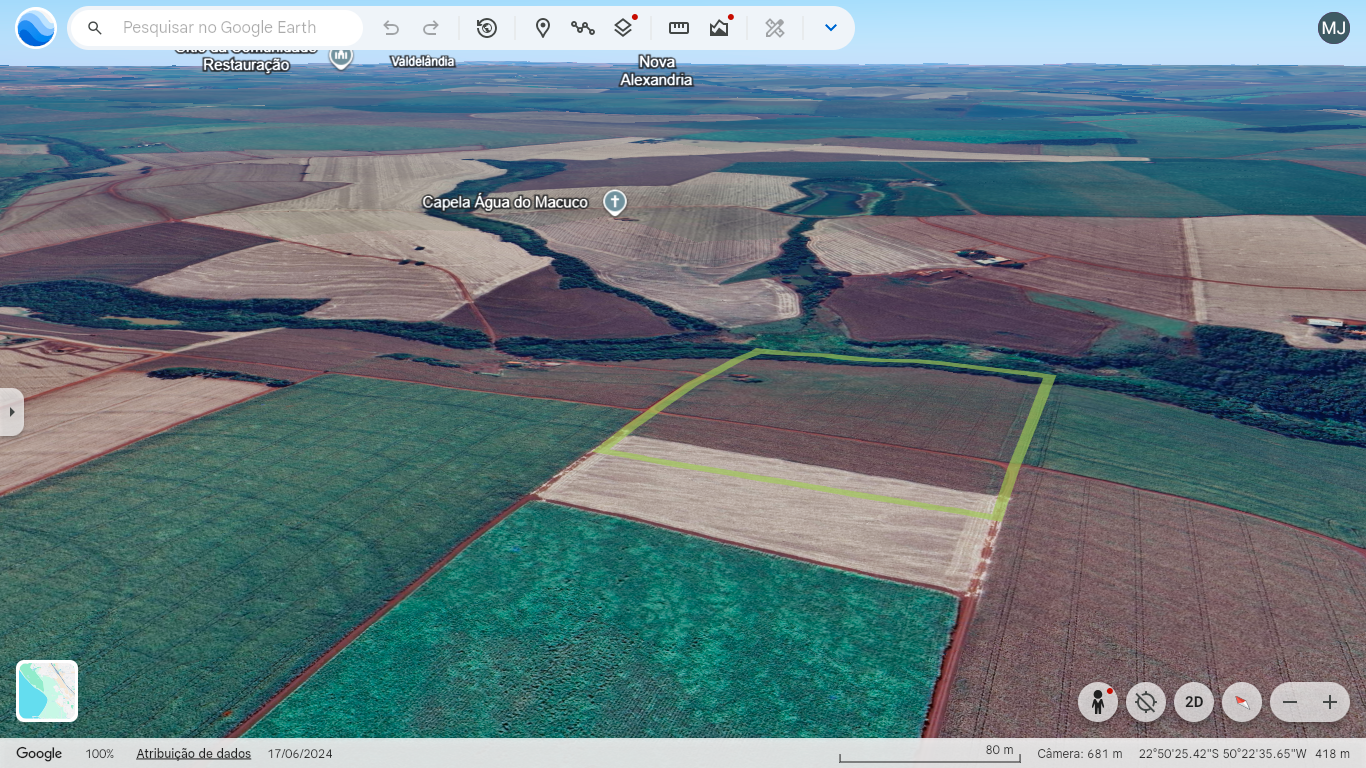Click the crossed ruler and pencil icon
Screen dimensions: 1366x768
pyautogui.click(x=775, y=28)
